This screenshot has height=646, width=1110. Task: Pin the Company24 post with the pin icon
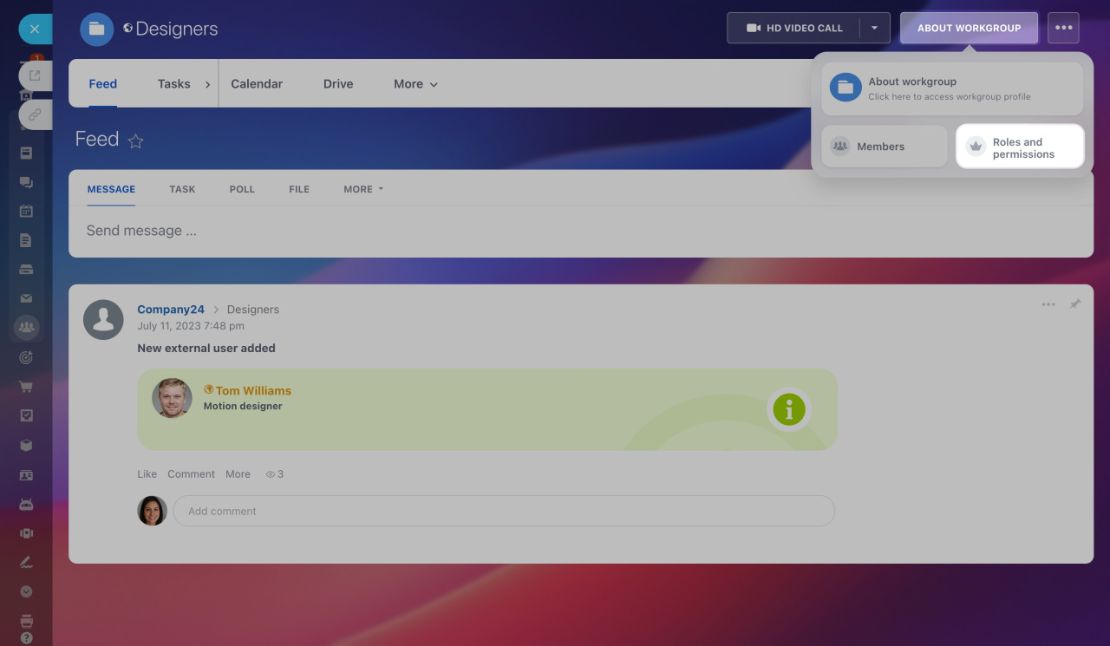point(1075,304)
